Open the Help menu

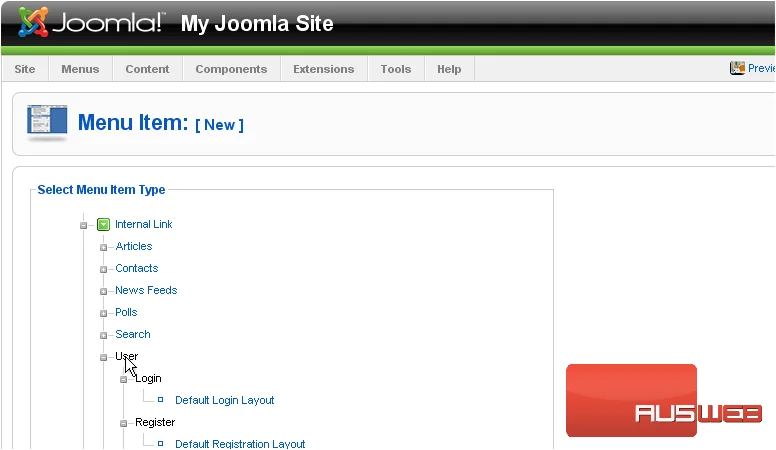449,69
